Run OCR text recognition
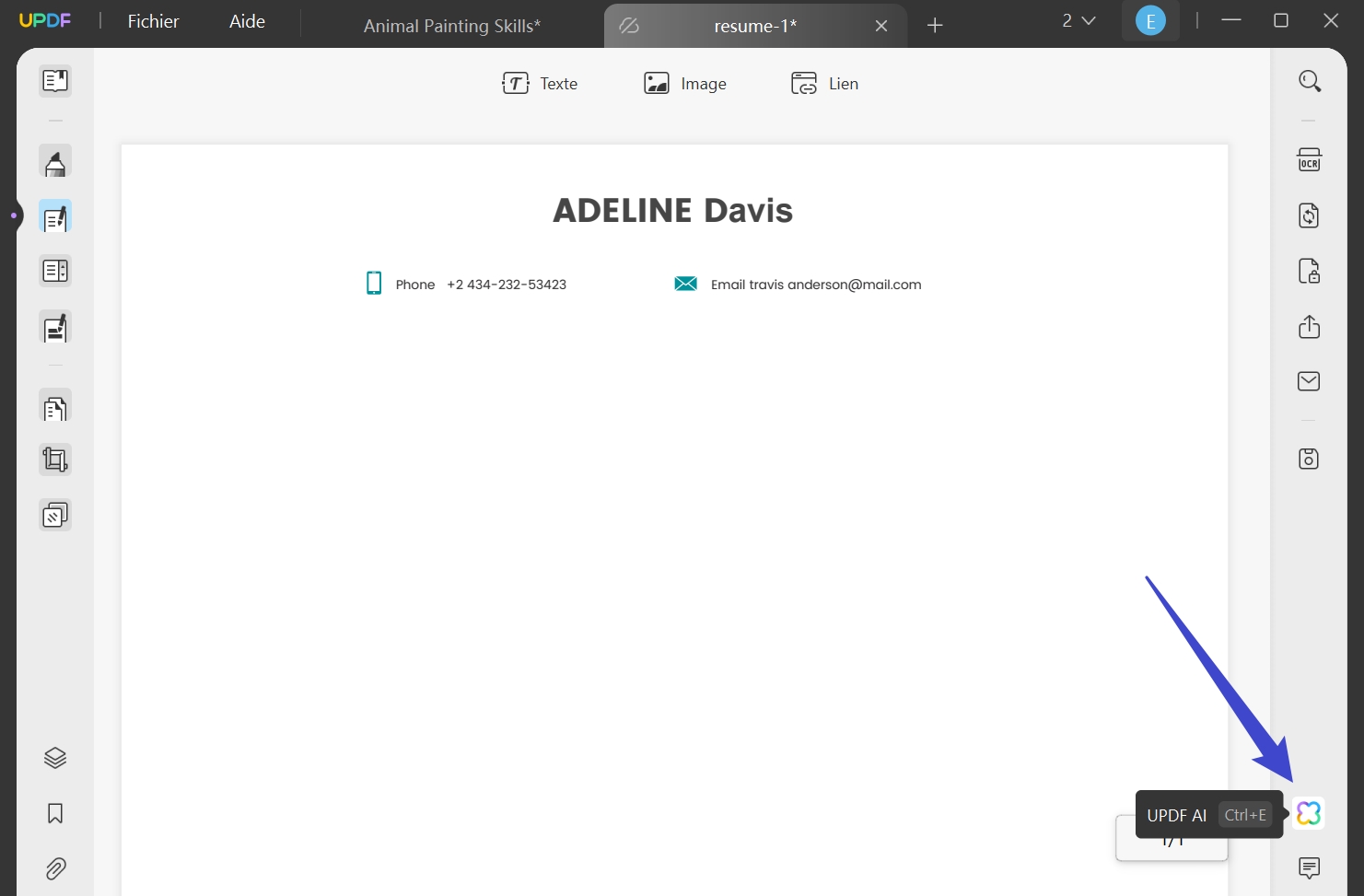Image resolution: width=1364 pixels, height=896 pixels. [1309, 160]
